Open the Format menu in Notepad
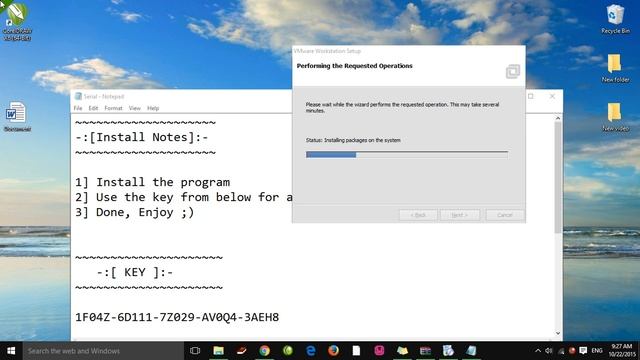Image resolution: width=640 pixels, height=360 pixels. click(113, 108)
